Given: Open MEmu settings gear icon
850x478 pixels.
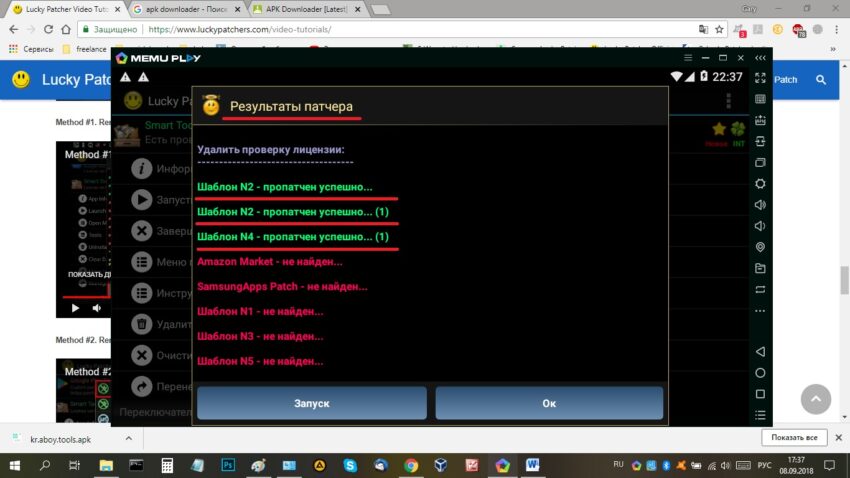Looking at the screenshot, I should (760, 184).
